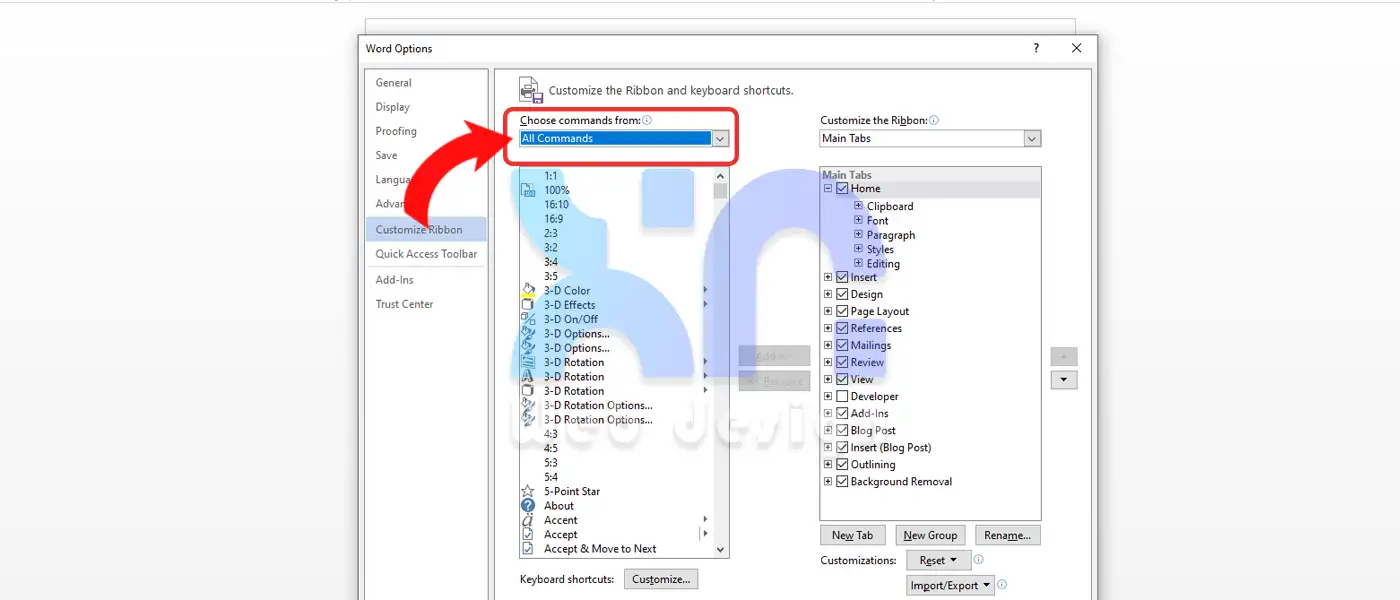The image size is (1400, 600).
Task: Expand the Styles group node
Action: point(859,249)
